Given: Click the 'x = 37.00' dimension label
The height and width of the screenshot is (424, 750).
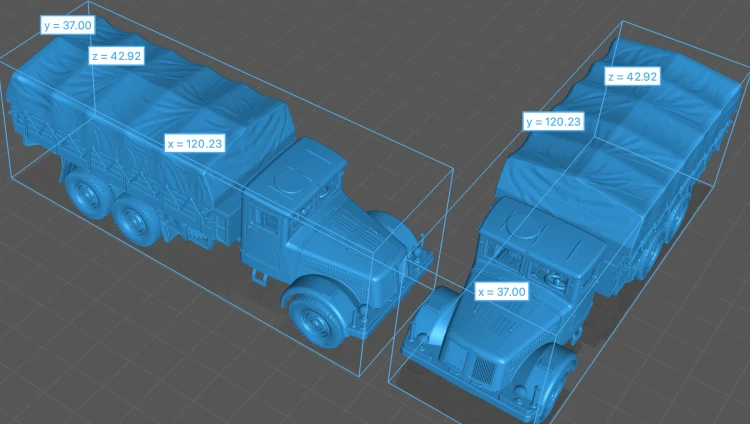Looking at the screenshot, I should pos(502,291).
